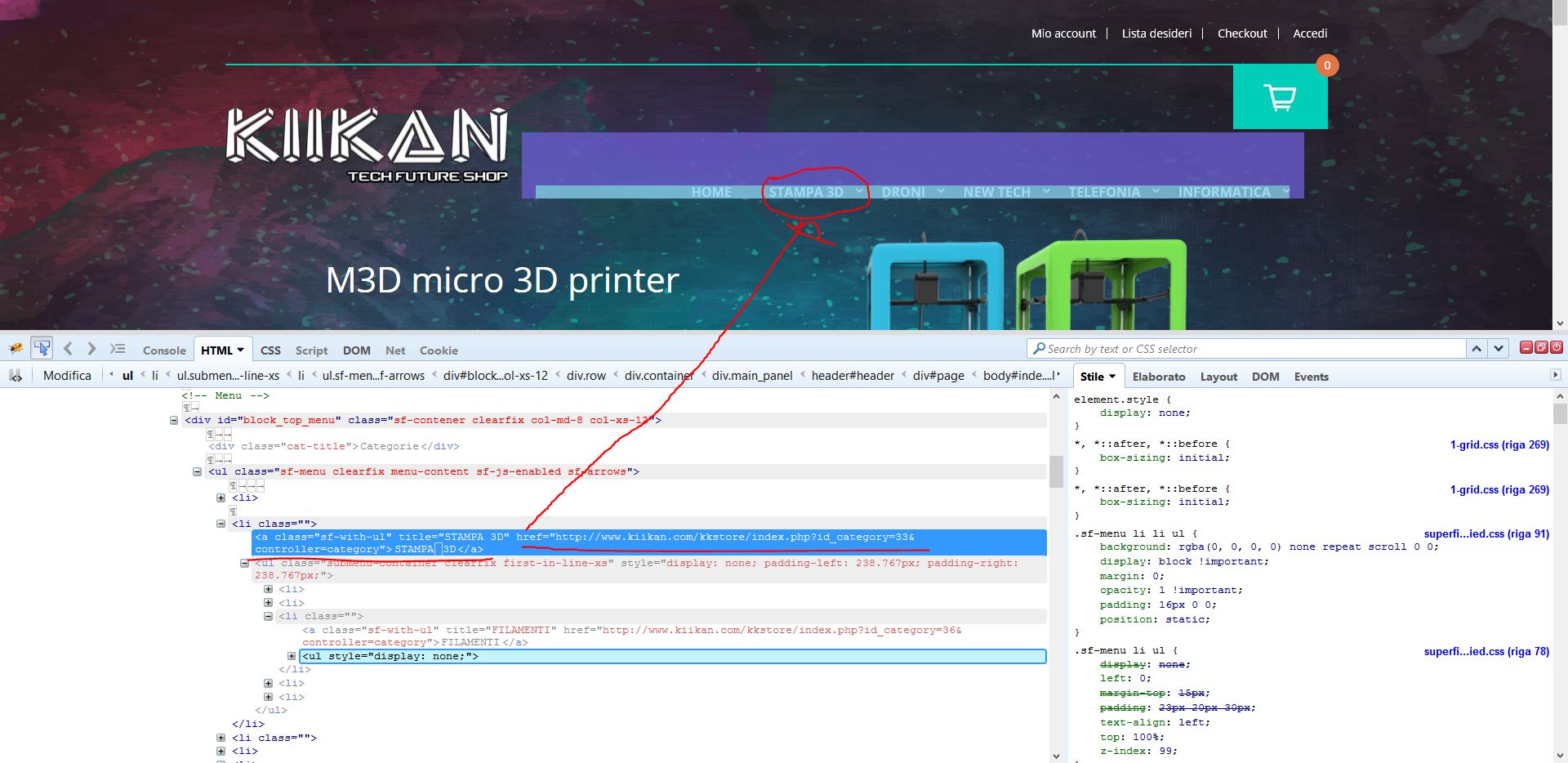Screen dimensions: 1568x763
Task: Switch to the Console tab
Action: (x=164, y=350)
